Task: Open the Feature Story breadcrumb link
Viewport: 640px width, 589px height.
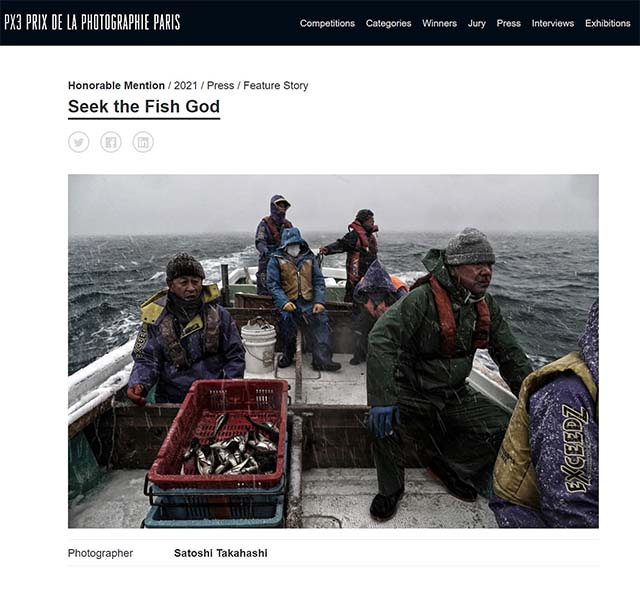Action: (276, 86)
